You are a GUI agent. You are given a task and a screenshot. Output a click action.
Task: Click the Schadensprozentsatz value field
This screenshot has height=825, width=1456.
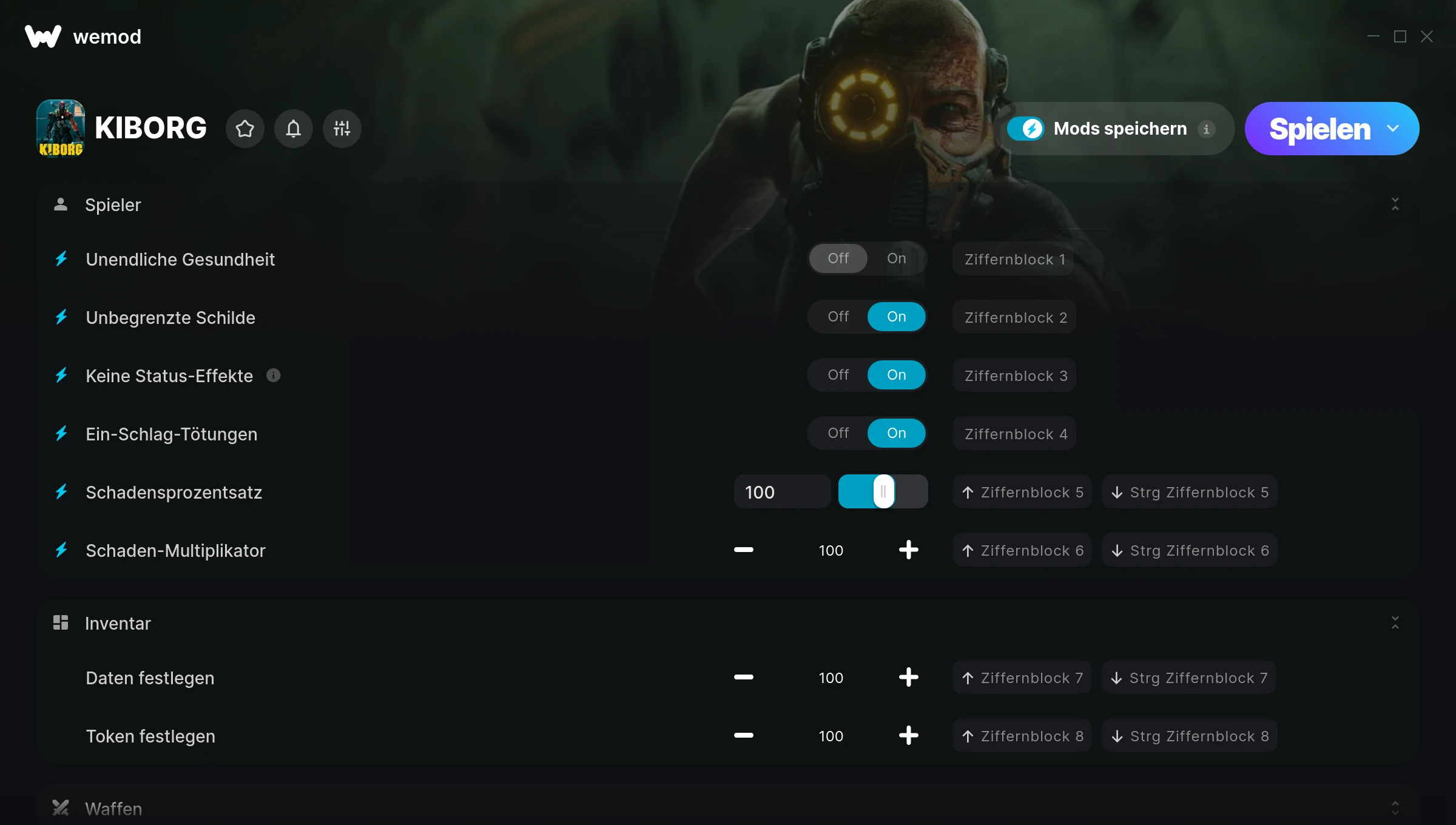pyautogui.click(x=782, y=492)
